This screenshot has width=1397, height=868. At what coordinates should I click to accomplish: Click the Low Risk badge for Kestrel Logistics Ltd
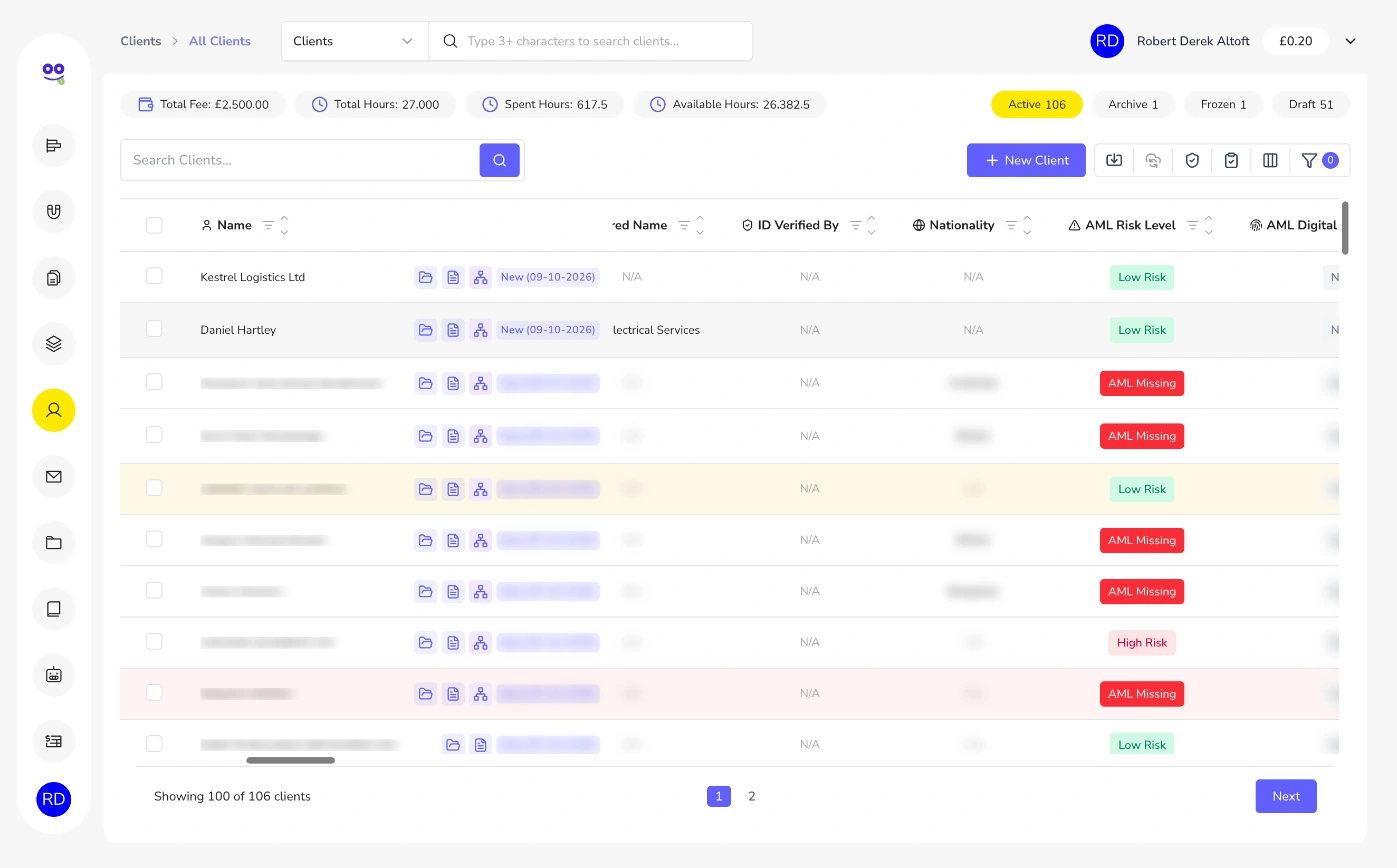click(1142, 277)
